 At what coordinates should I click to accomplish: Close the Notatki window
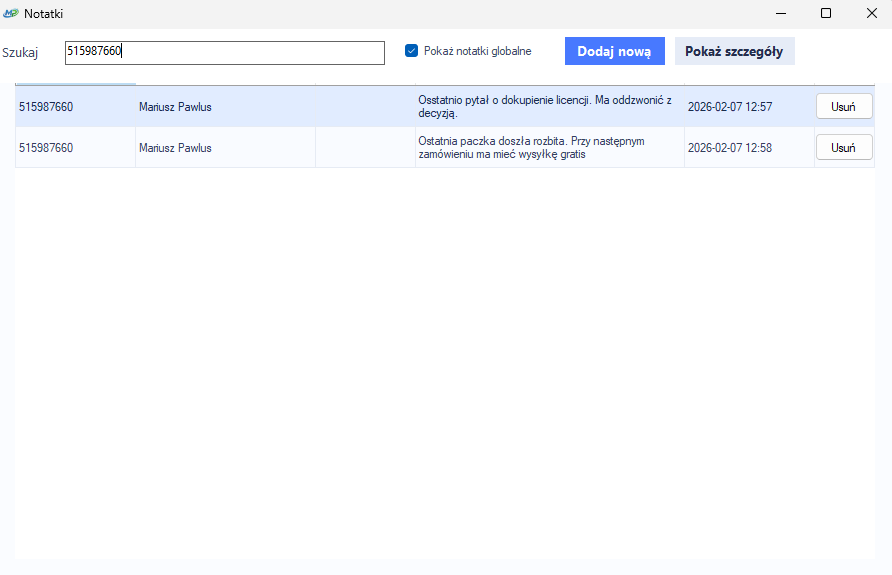pyautogui.click(x=870, y=13)
